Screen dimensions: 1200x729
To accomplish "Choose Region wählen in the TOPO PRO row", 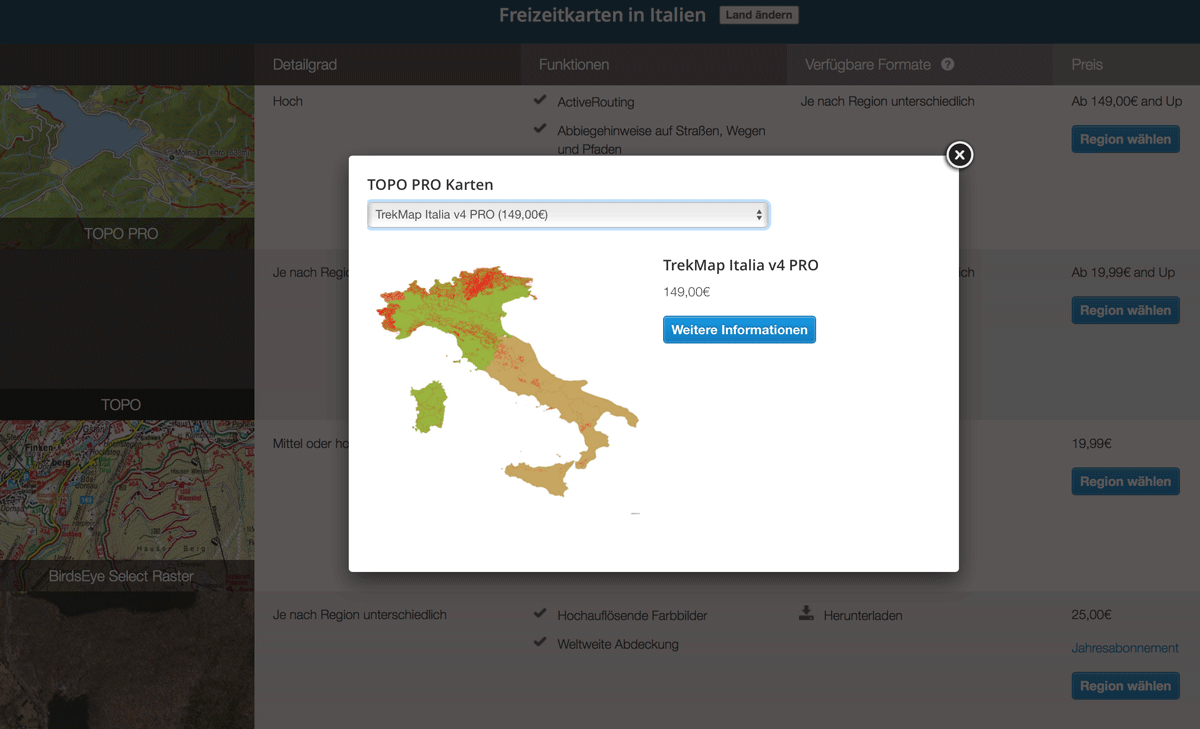I will 1125,139.
